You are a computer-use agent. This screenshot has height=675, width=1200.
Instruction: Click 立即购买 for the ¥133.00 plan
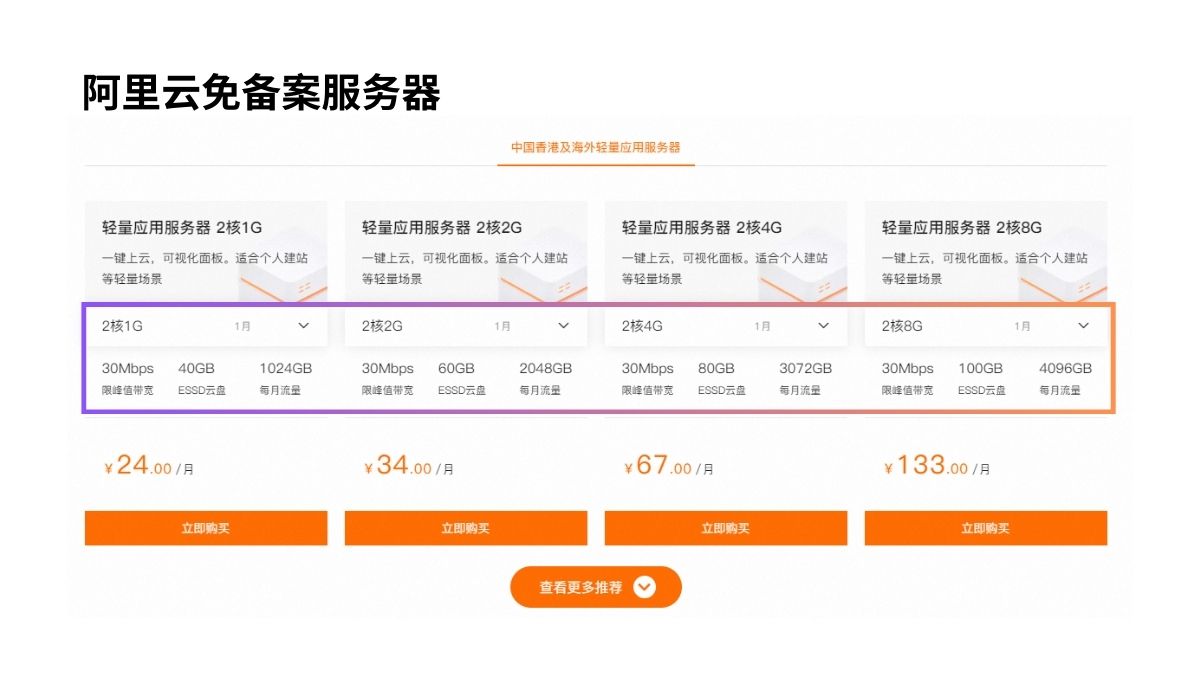[x=986, y=528]
